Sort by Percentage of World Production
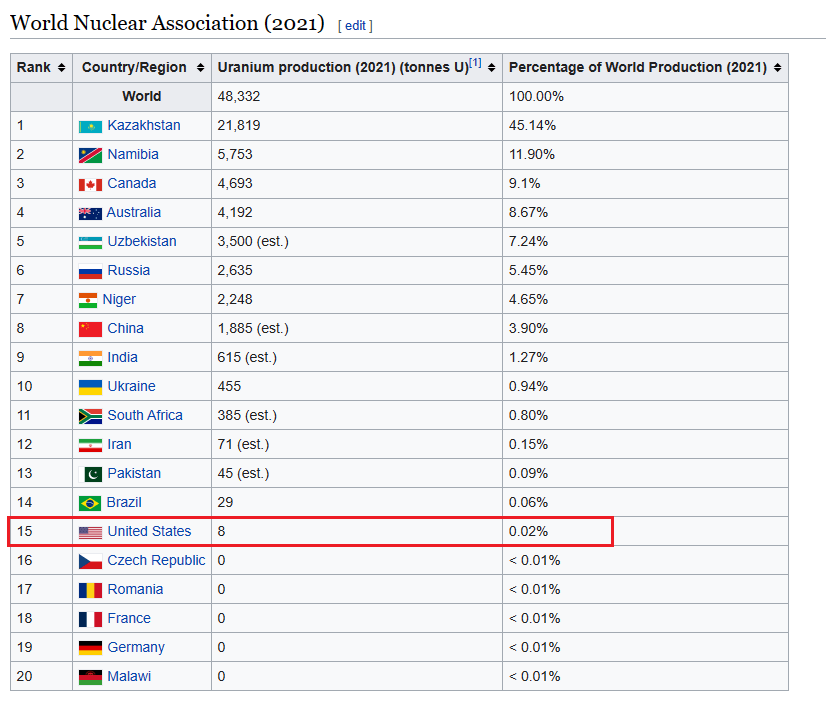826x703 pixels. point(778,68)
